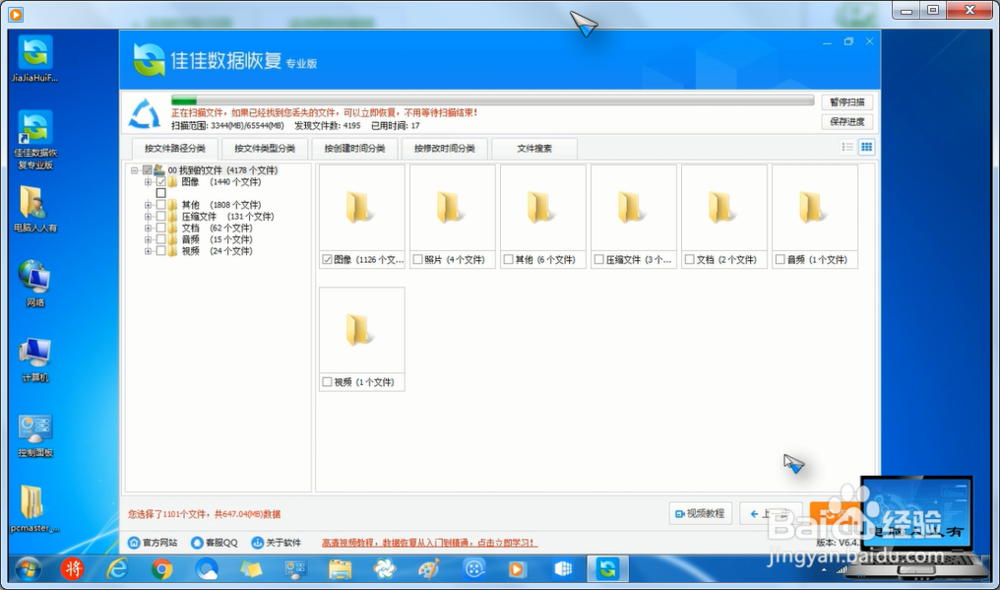Open the 照片 folder thumbnail
1000x590 pixels.
452,208
